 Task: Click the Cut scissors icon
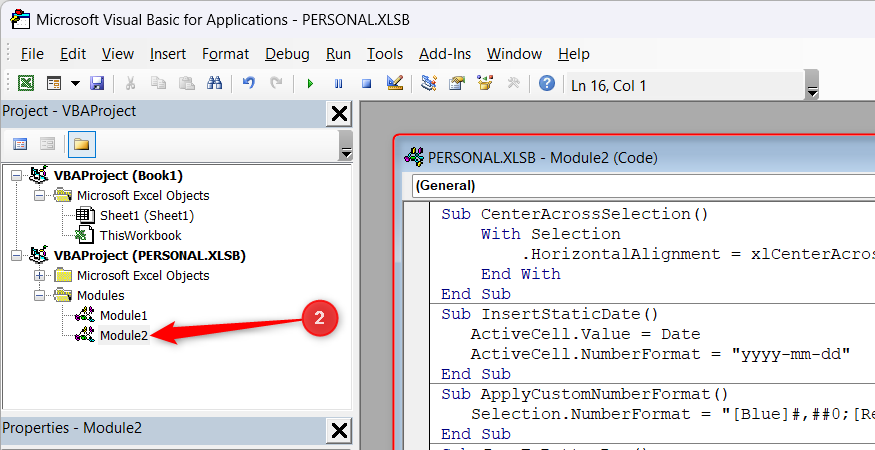[x=131, y=84]
